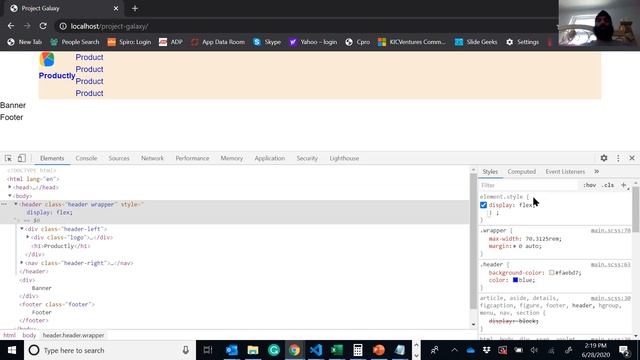Close the Project Galaxy browser tab
The width and height of the screenshot is (640, 360).
pos(116,8)
